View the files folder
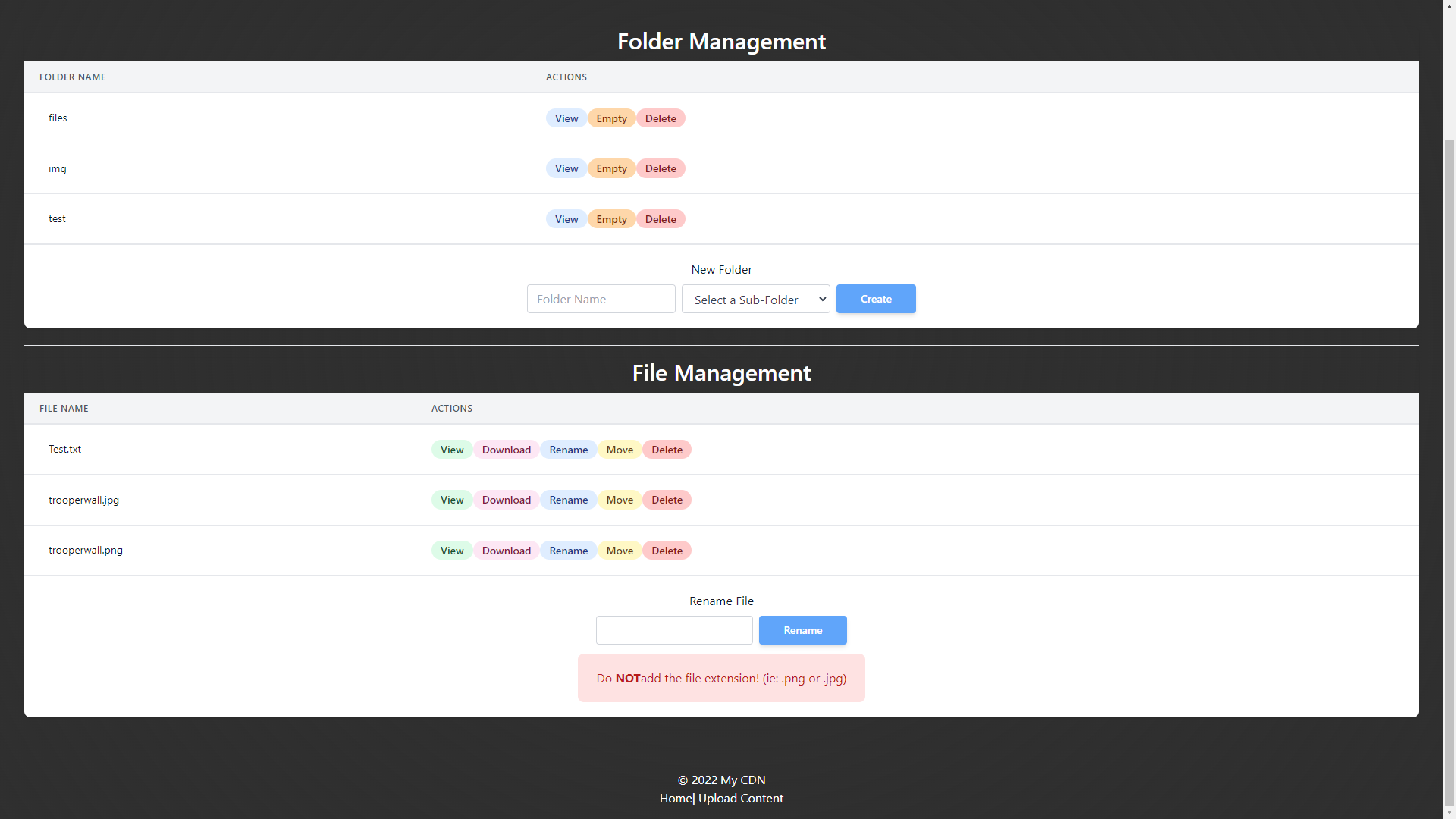The height and width of the screenshot is (819, 1456). (x=566, y=118)
